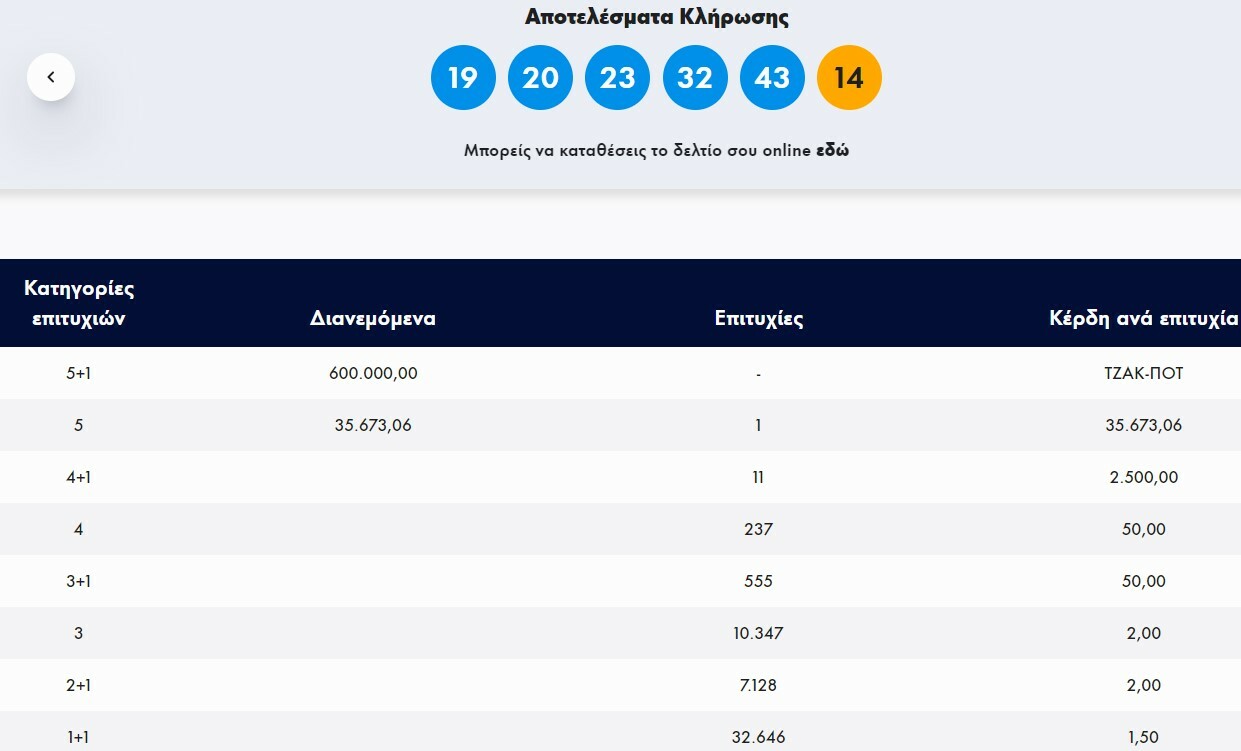Click the 'Κατηγορίες επιτυχιών' column header
The image size is (1241, 751).
point(79,303)
